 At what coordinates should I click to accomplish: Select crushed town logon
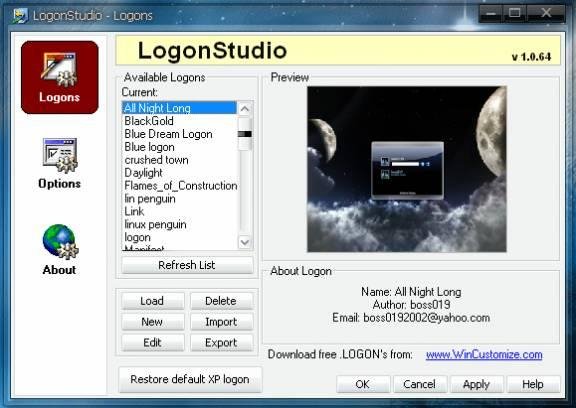tap(179, 160)
